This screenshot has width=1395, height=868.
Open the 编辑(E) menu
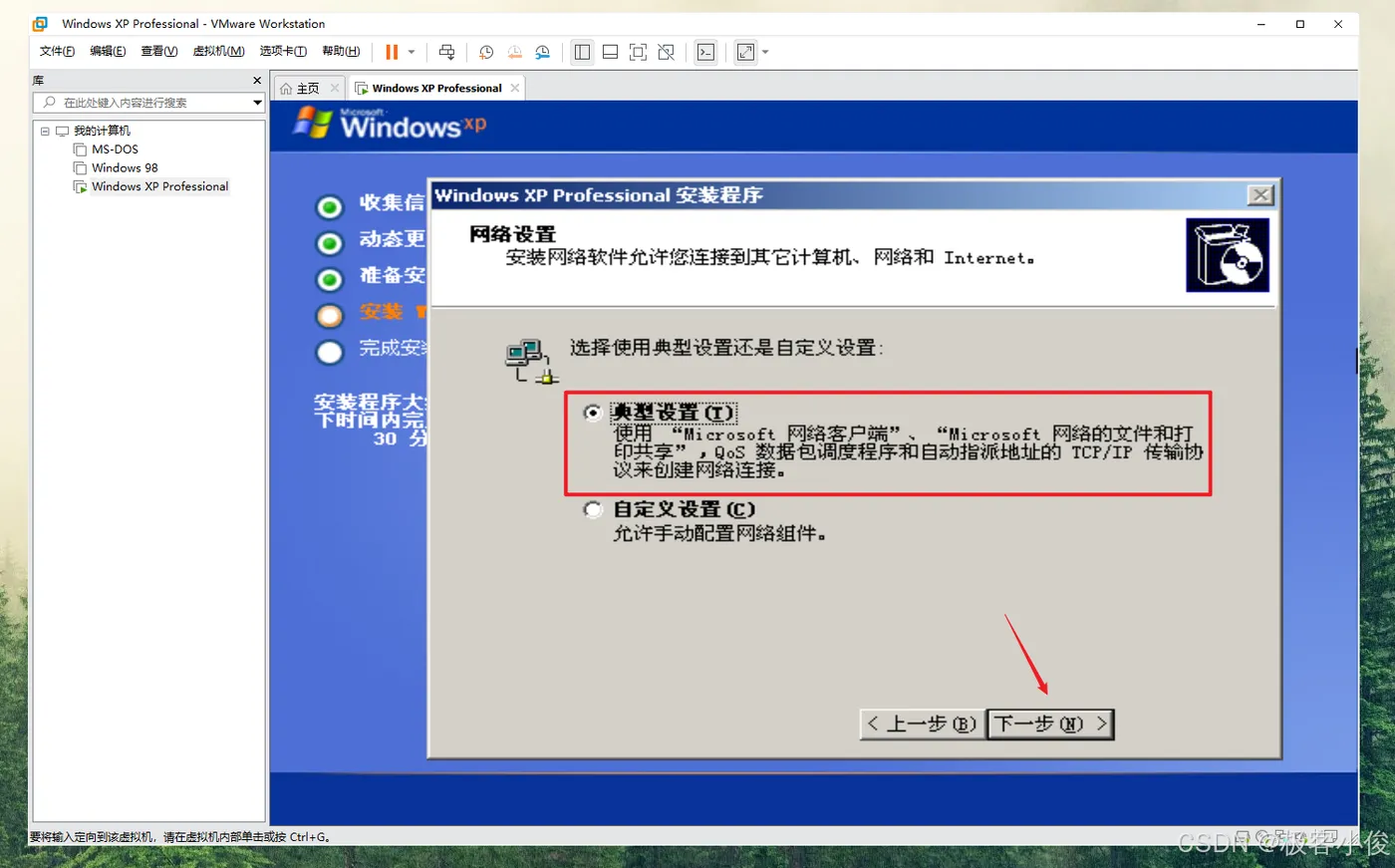pos(108,51)
